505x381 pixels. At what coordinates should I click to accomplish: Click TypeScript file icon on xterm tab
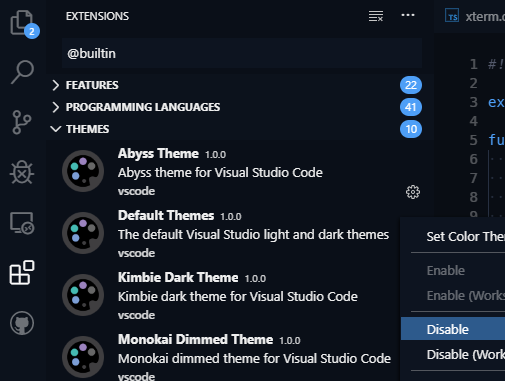coord(452,16)
